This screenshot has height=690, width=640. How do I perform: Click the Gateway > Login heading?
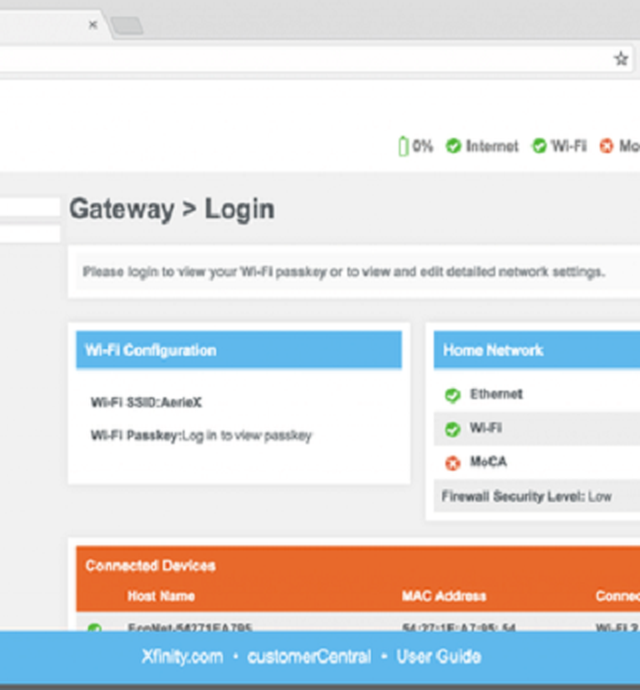(172, 209)
